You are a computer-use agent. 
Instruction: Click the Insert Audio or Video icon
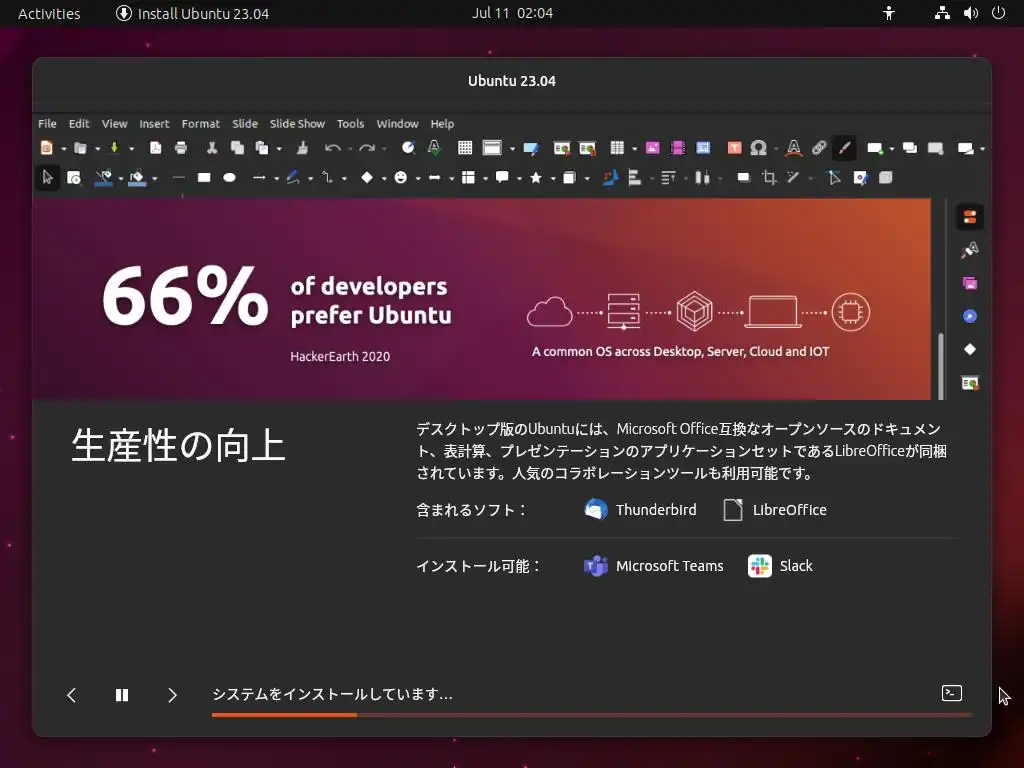tap(677, 148)
